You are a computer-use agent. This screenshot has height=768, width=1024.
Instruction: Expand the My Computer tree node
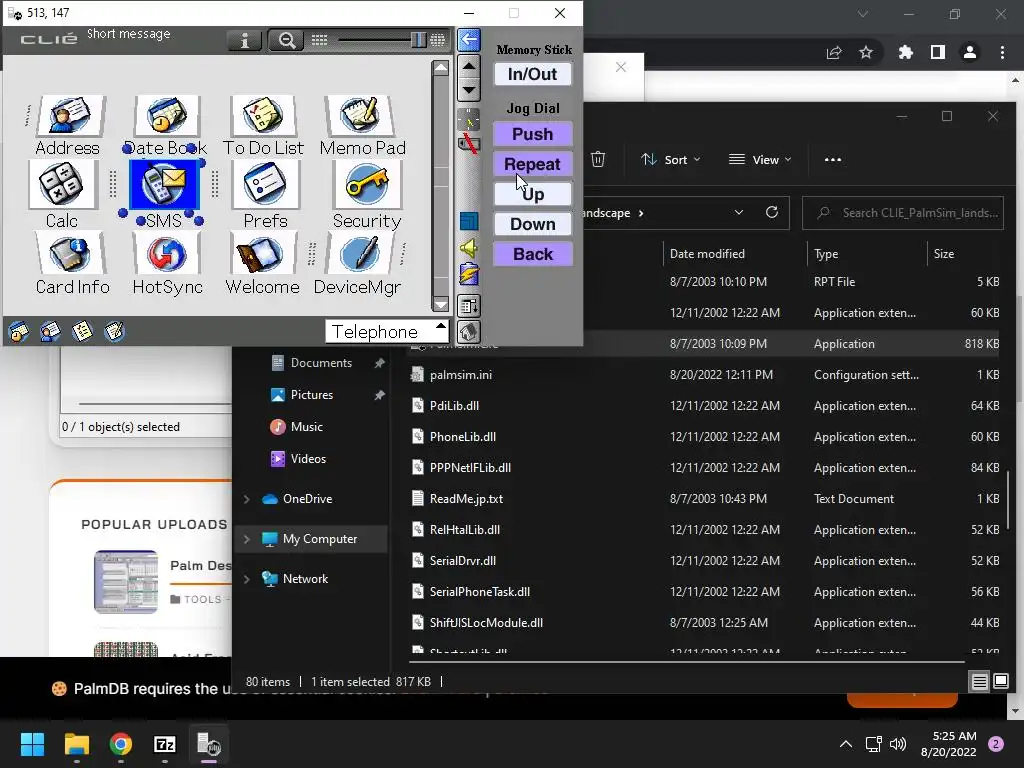pyautogui.click(x=247, y=539)
